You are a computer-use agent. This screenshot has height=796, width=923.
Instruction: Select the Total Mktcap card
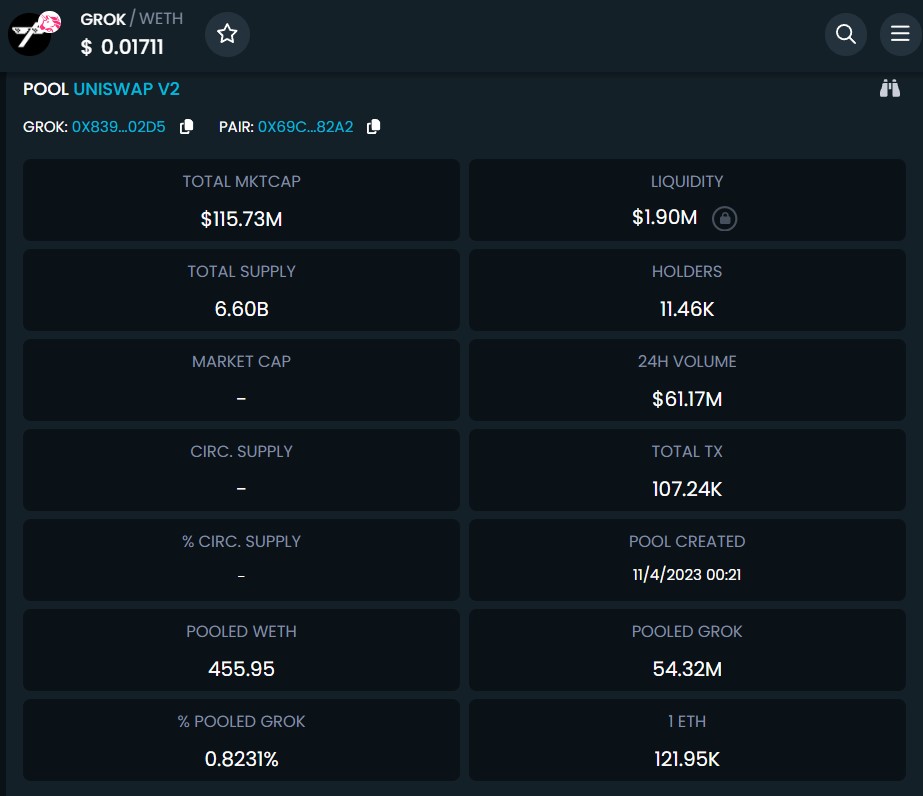click(x=241, y=200)
